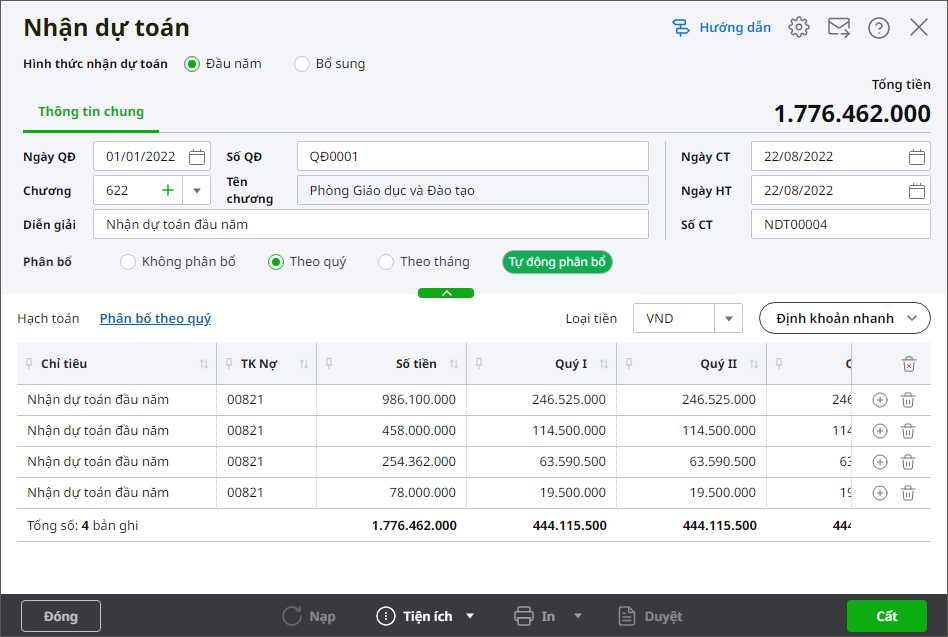
Task: Open calendar picker for Ngày HT
Action: click(x=917, y=191)
